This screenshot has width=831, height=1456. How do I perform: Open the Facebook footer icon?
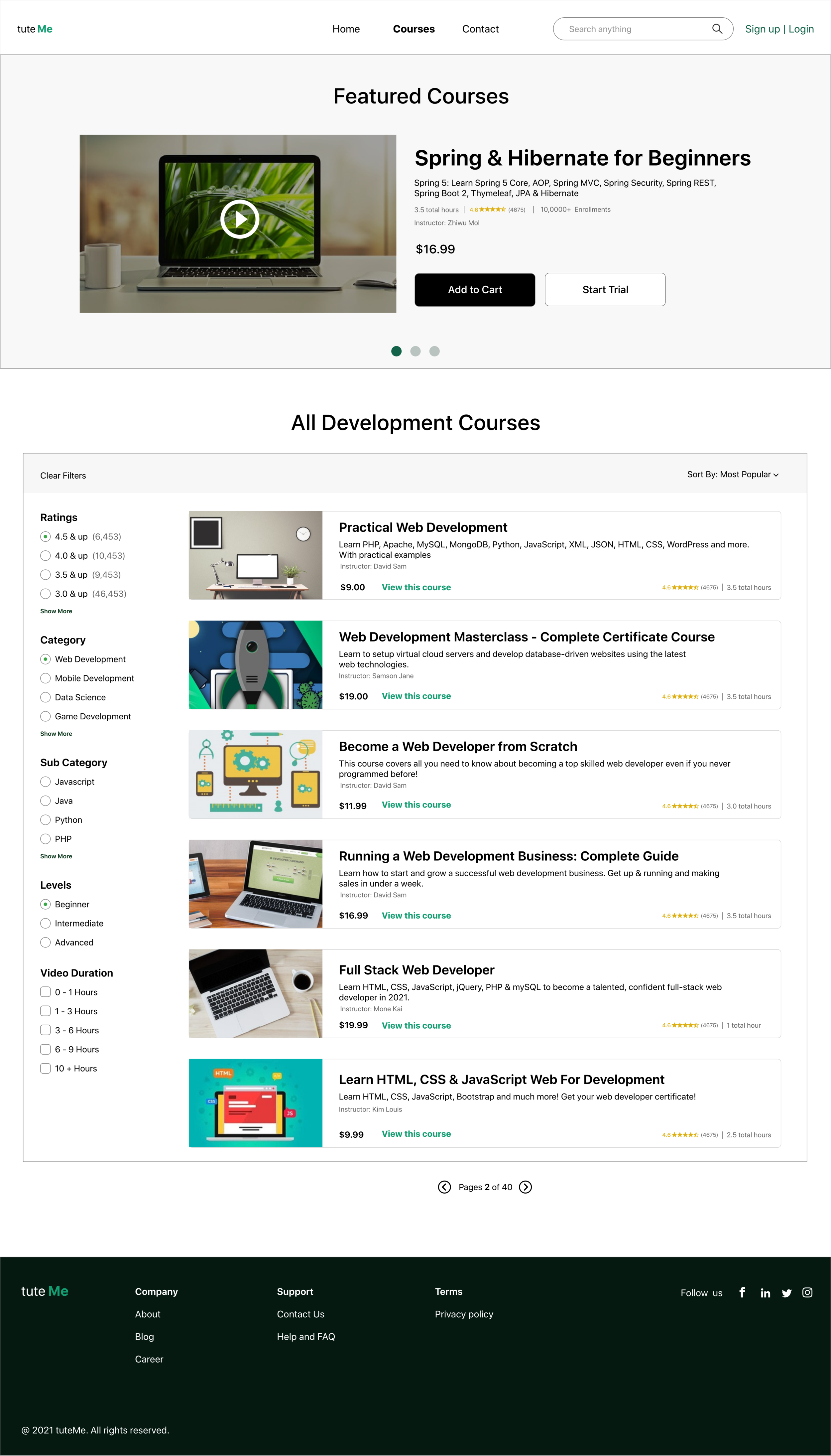pyautogui.click(x=742, y=1292)
